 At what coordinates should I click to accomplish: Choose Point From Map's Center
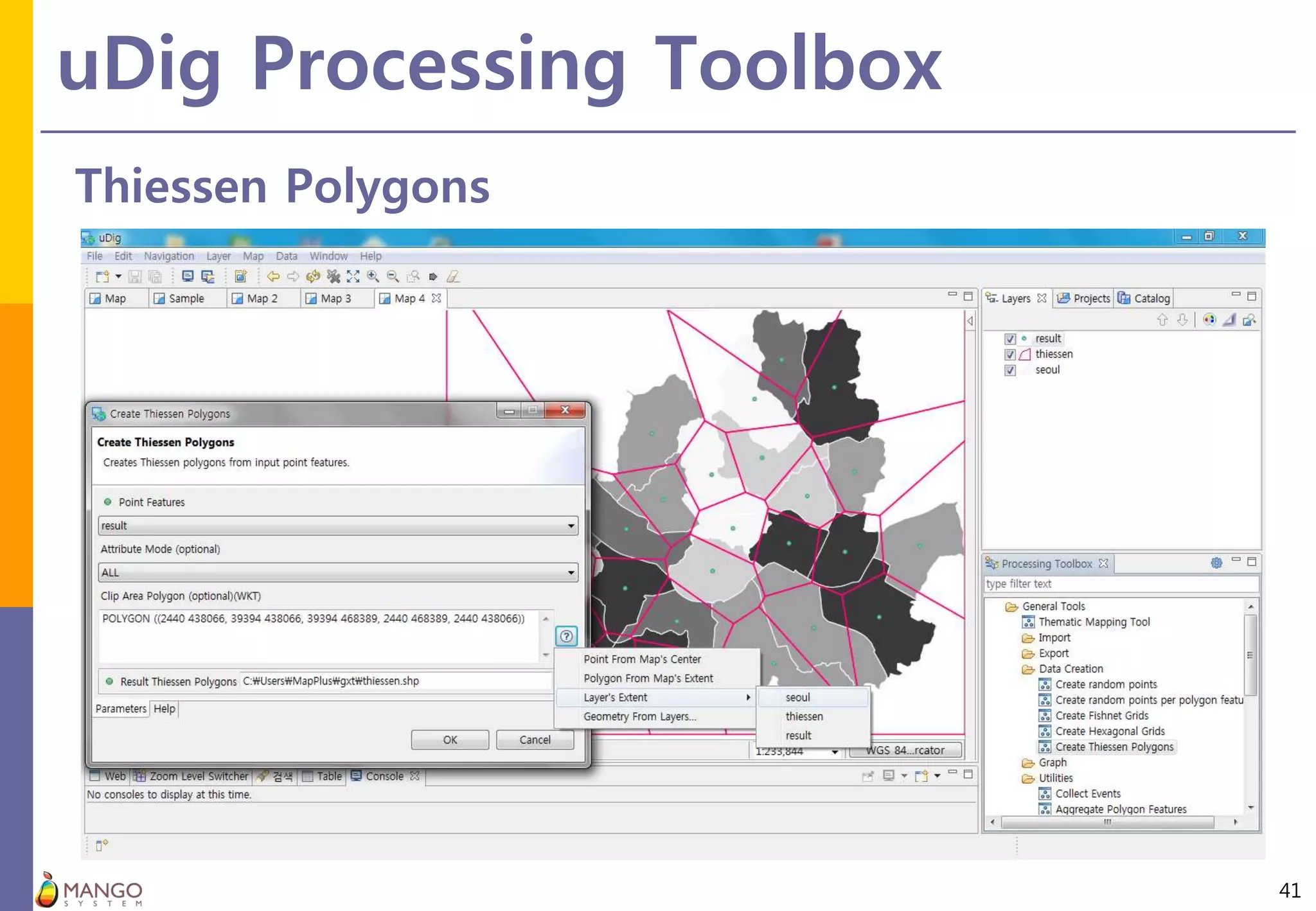[x=655, y=659]
